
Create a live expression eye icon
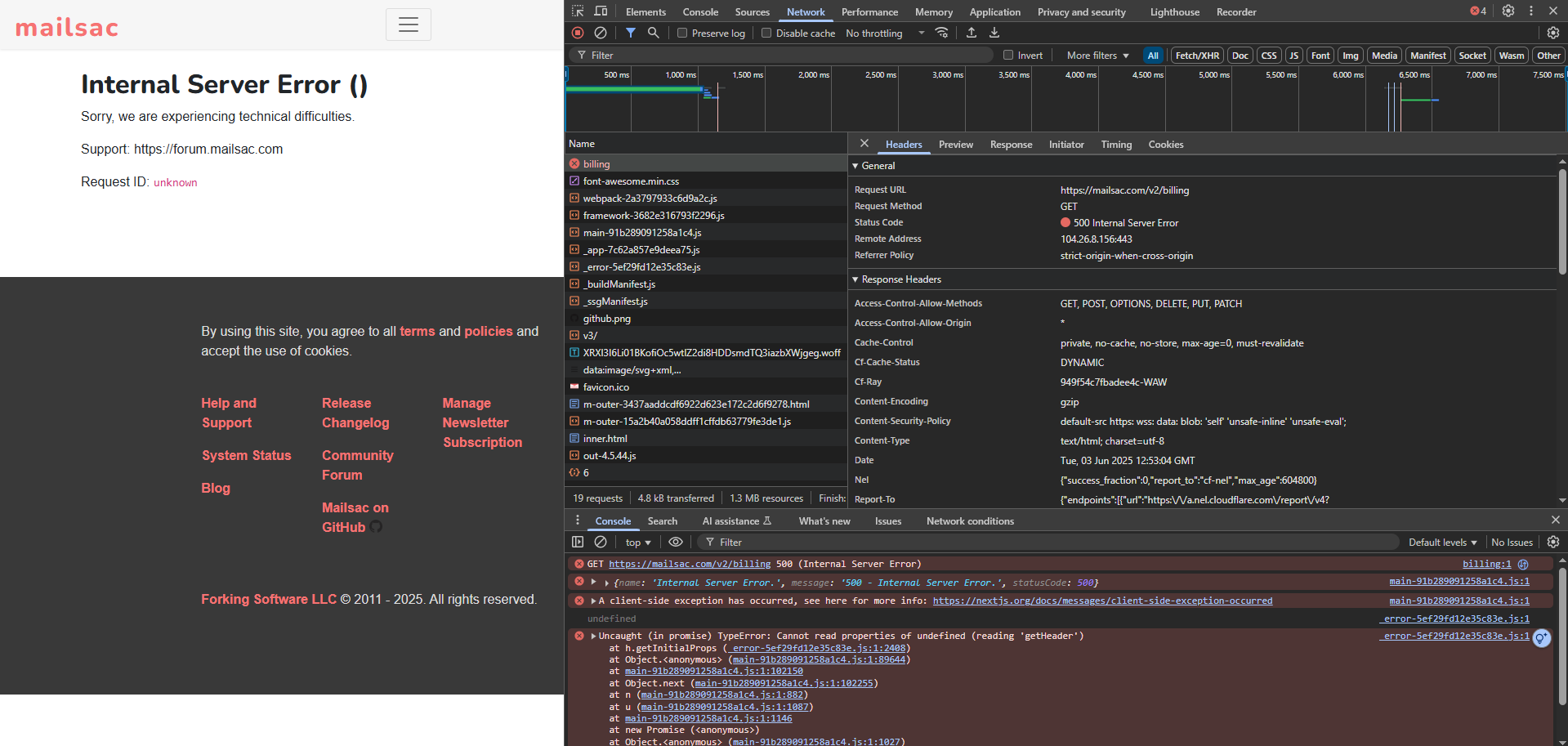pyautogui.click(x=676, y=542)
